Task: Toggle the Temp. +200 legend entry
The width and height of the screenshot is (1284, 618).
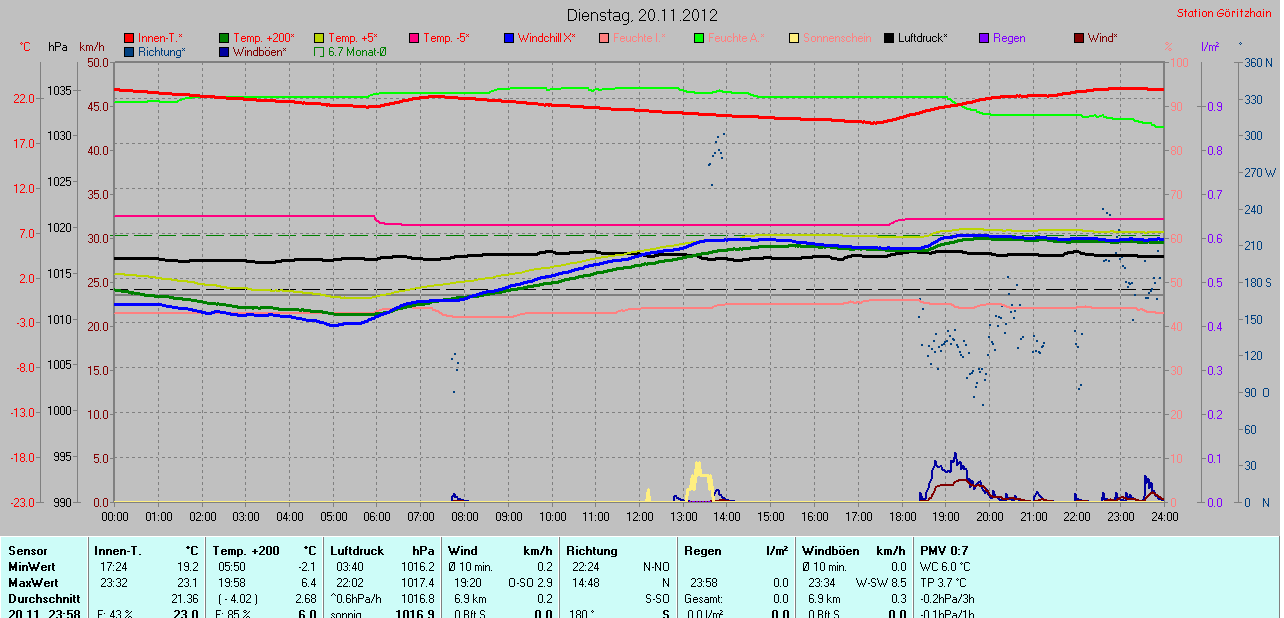Action: pos(224,38)
